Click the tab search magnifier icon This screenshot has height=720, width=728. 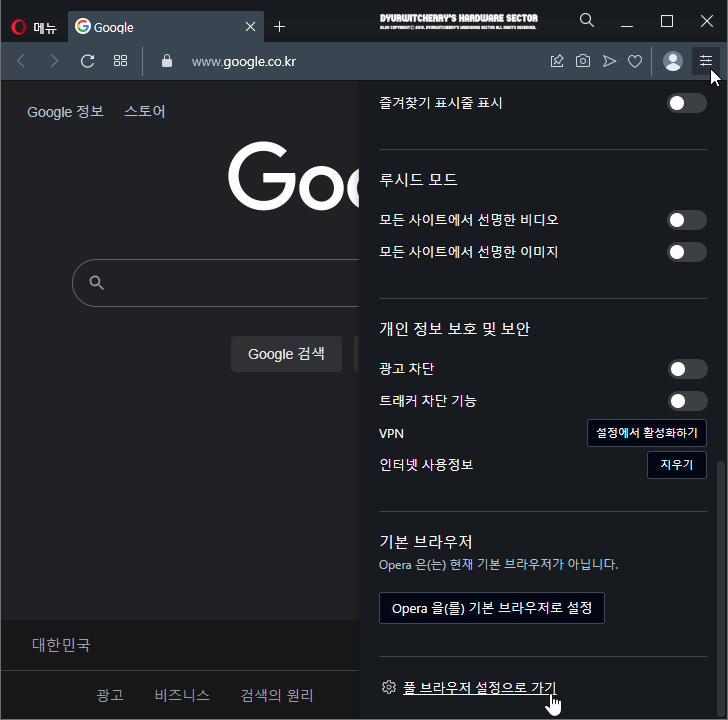click(587, 20)
